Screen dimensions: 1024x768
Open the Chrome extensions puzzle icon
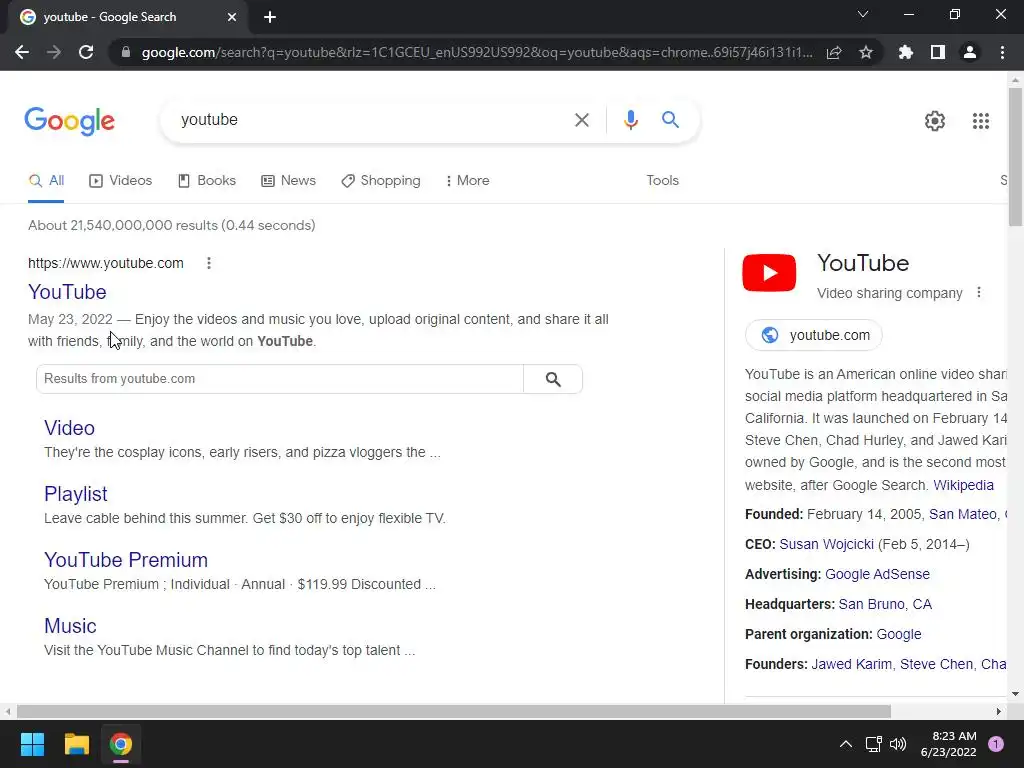pyautogui.click(x=906, y=52)
